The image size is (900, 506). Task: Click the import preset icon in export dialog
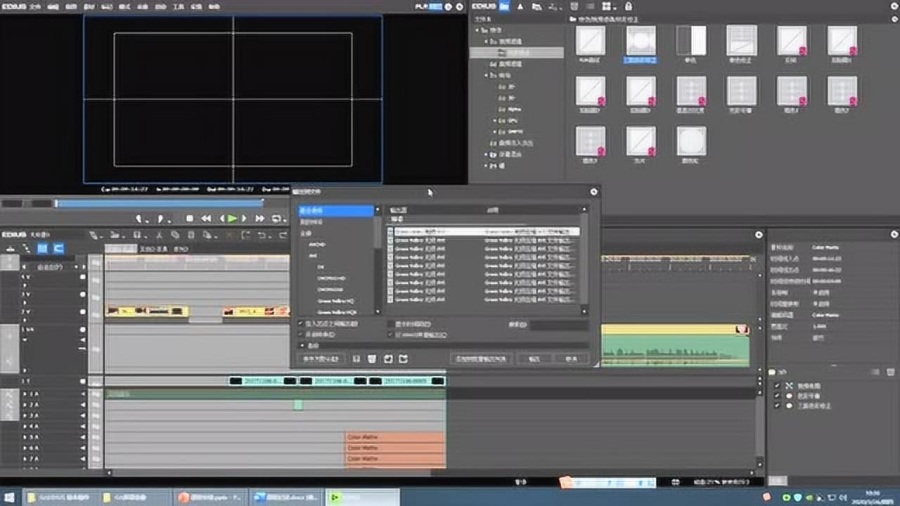point(387,358)
